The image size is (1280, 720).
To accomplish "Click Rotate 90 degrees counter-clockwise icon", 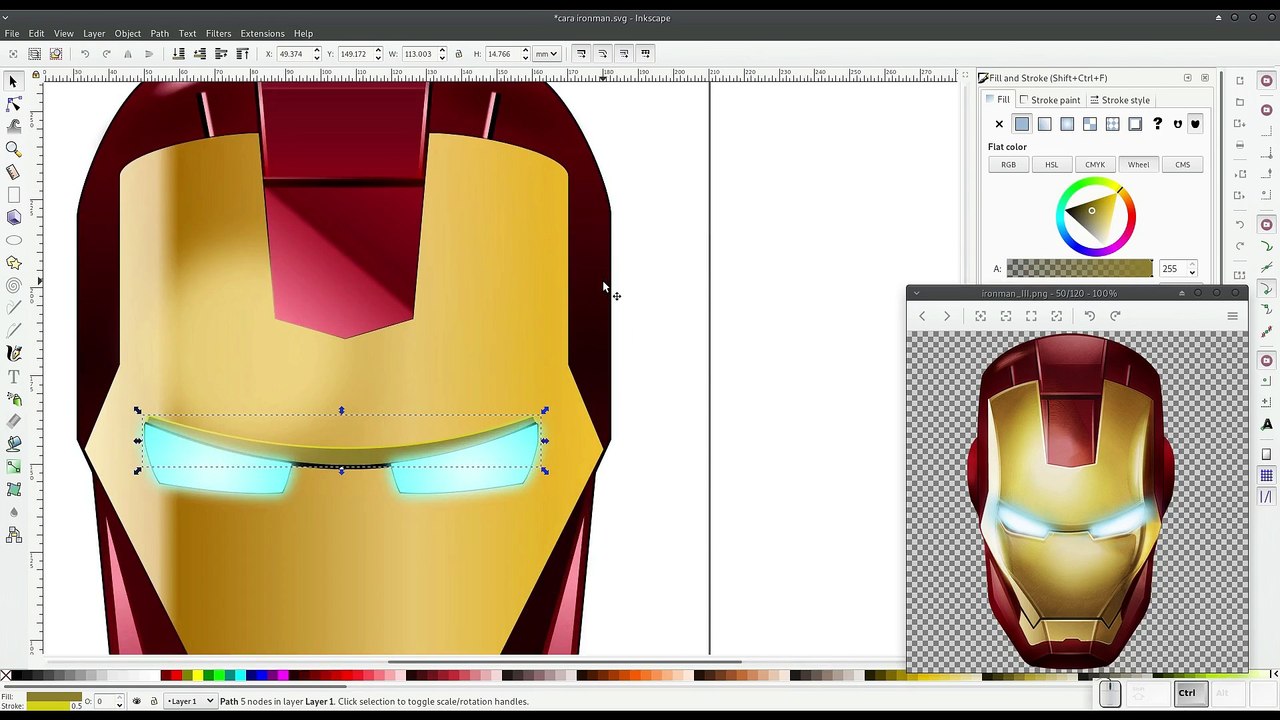I will coord(84,54).
